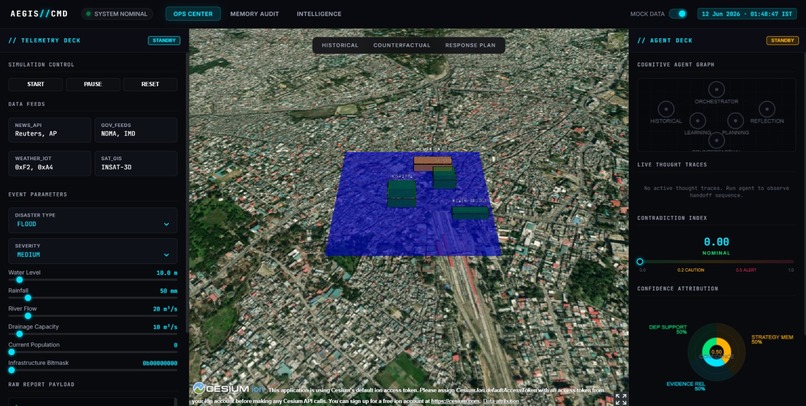Click the AEGIS//CMD logo
This screenshot has width=806, height=406.
pos(39,14)
